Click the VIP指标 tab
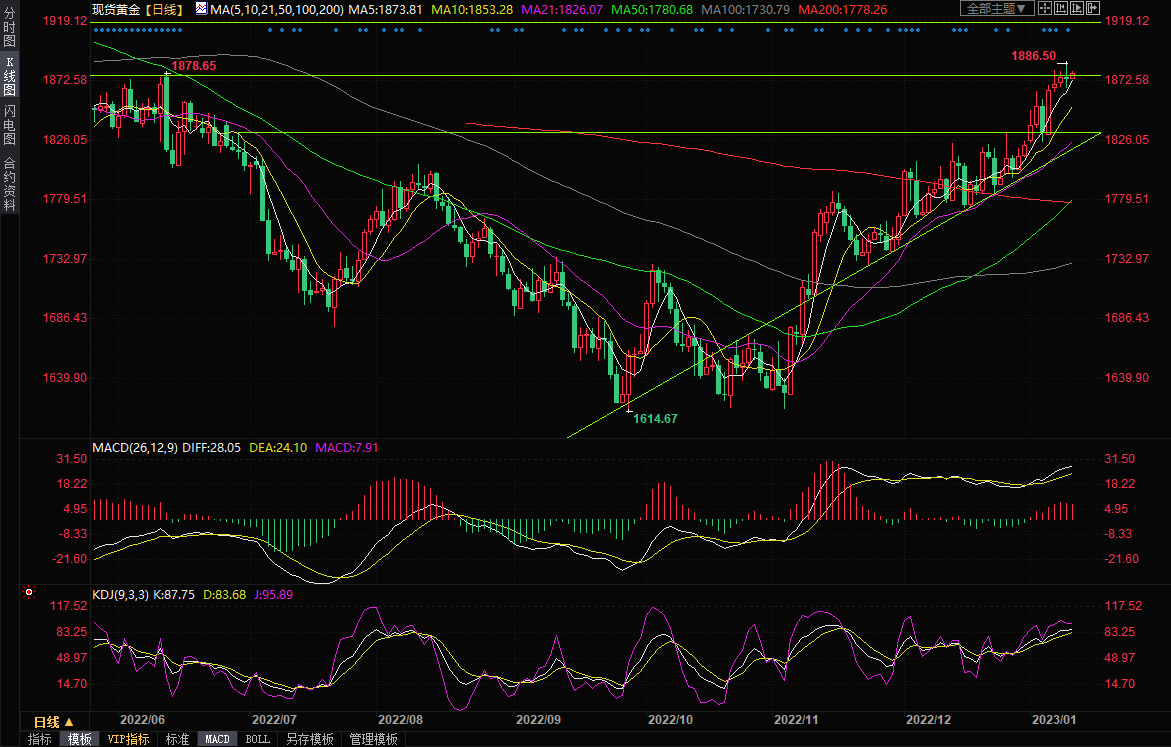1171x747 pixels. click(129, 739)
